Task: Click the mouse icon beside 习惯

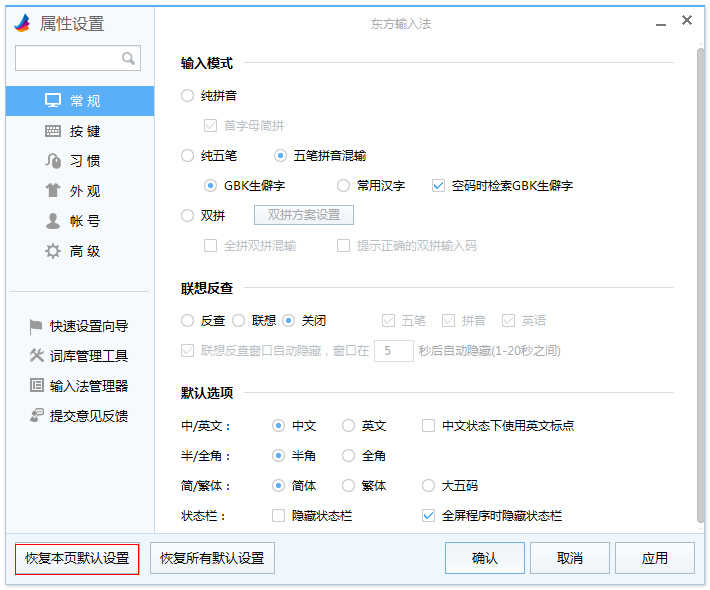Action: pyautogui.click(x=53, y=161)
